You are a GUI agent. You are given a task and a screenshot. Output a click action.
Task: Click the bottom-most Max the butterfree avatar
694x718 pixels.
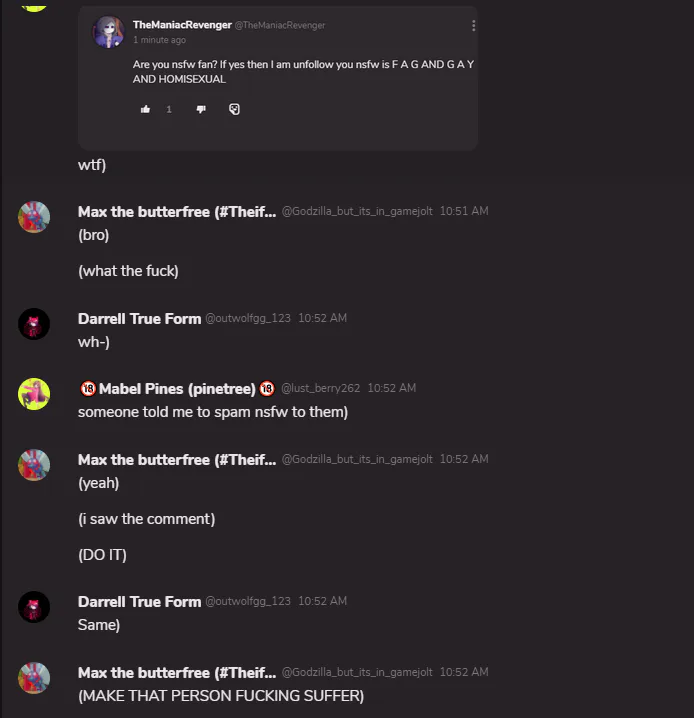click(34, 677)
